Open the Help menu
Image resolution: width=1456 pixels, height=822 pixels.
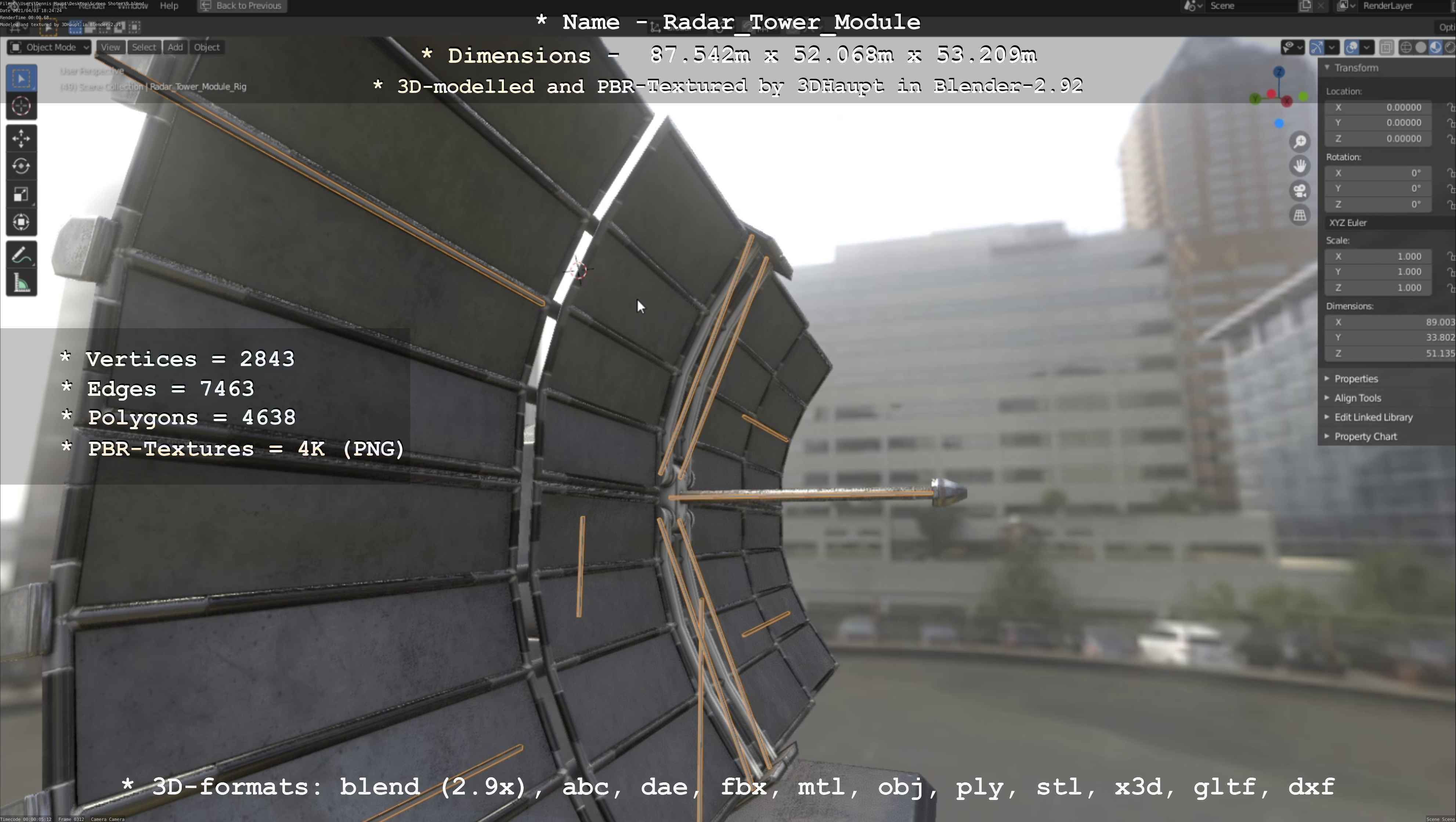click(x=169, y=6)
